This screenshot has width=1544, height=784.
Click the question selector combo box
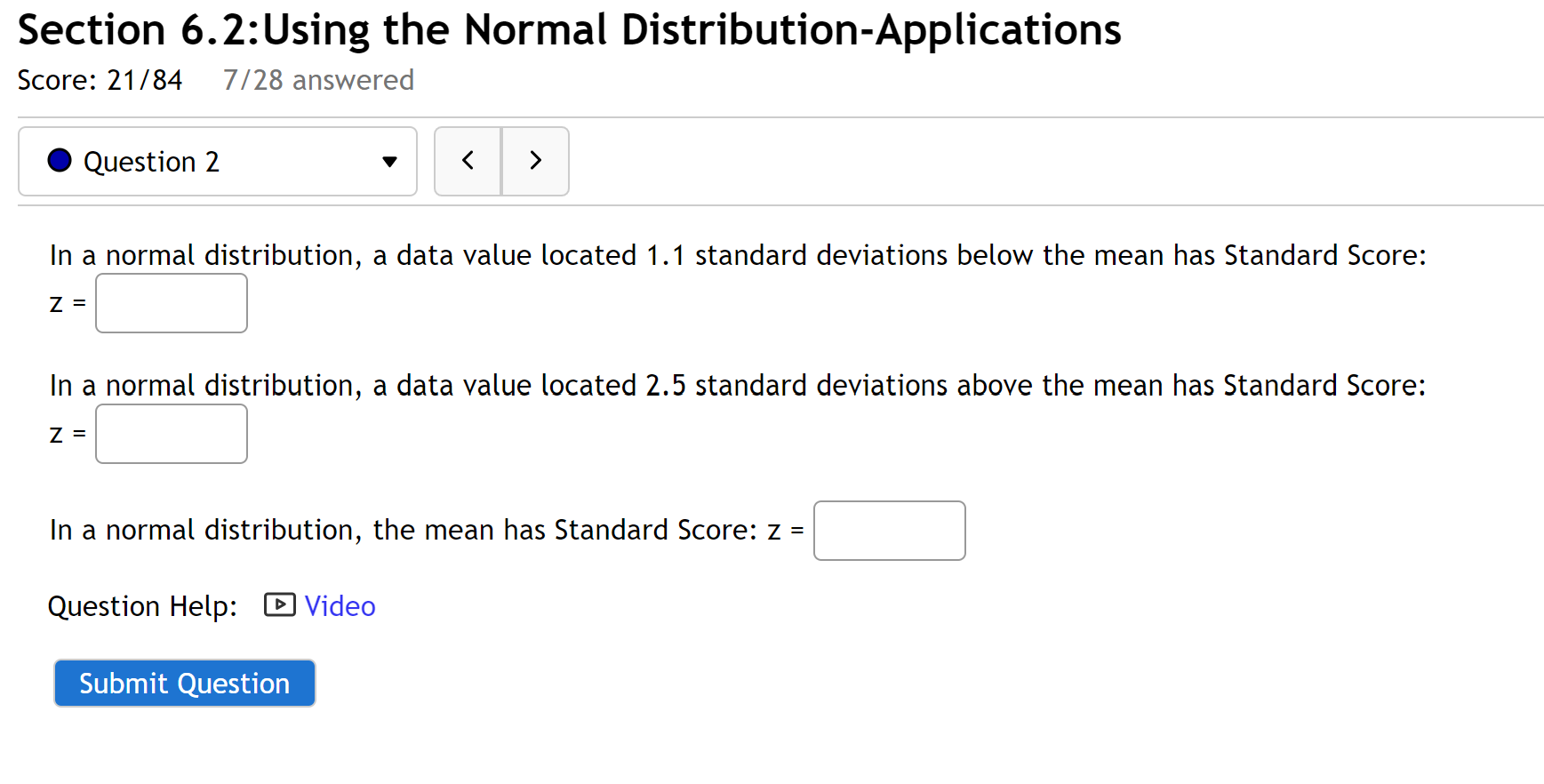coord(217,161)
